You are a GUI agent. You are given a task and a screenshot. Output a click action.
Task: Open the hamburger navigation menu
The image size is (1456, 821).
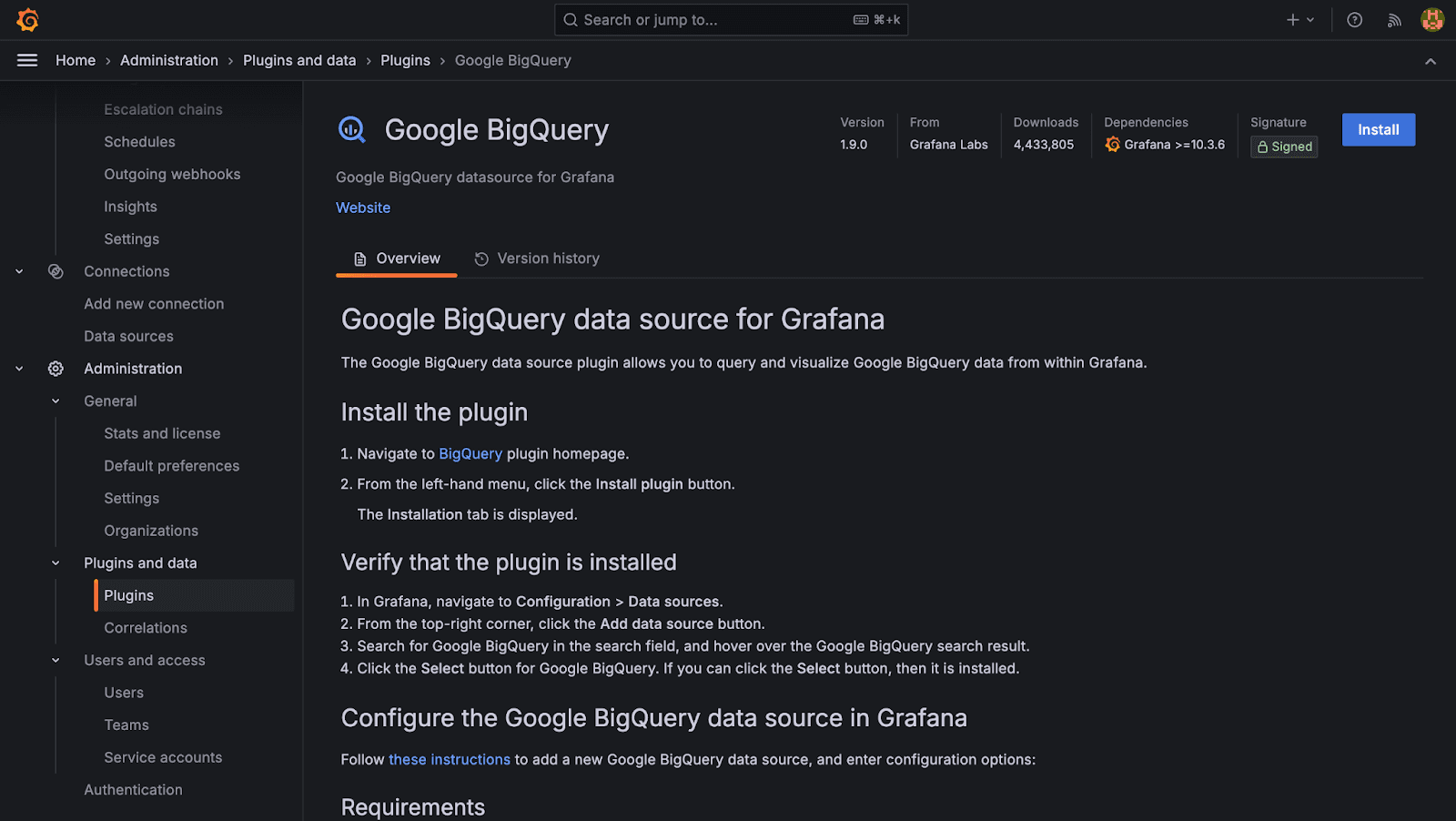click(26, 60)
